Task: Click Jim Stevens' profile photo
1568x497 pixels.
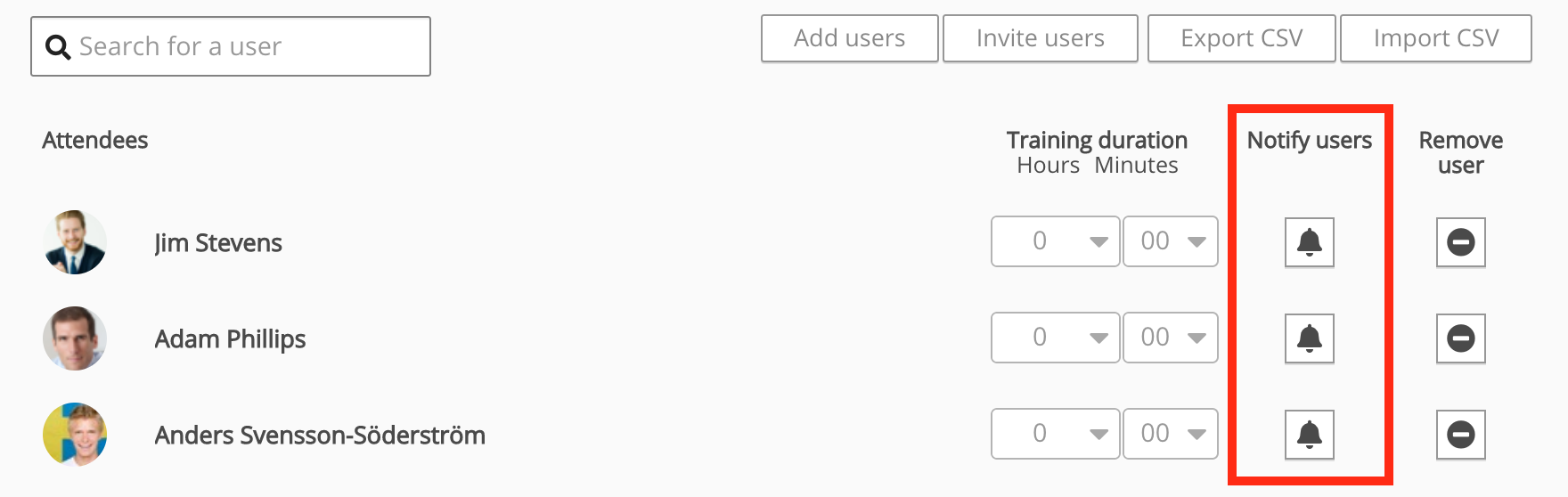Action: [75, 242]
